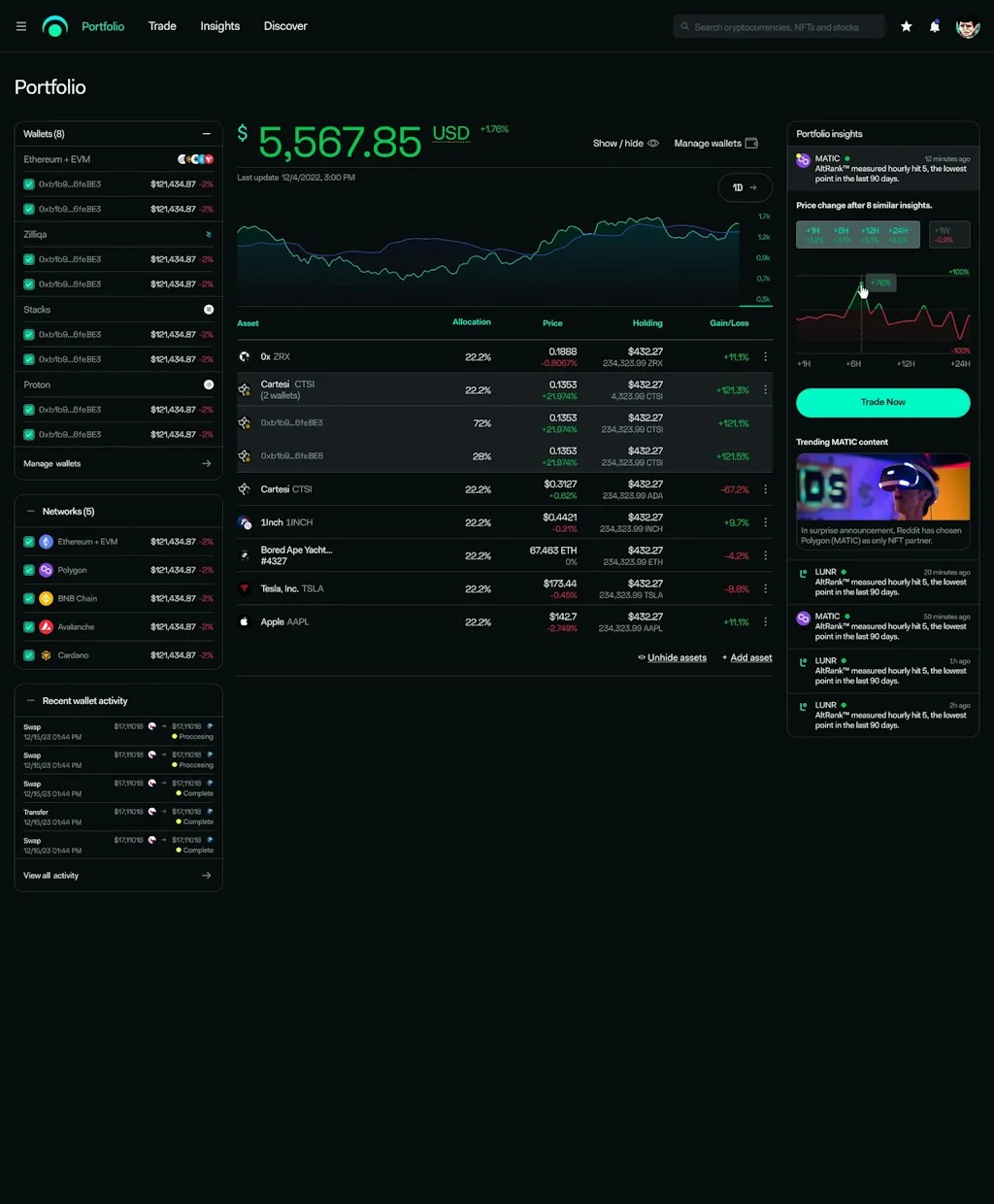Viewport: 994px width, 1204px height.
Task: Open the Proton wallet icon
Action: pos(210,385)
